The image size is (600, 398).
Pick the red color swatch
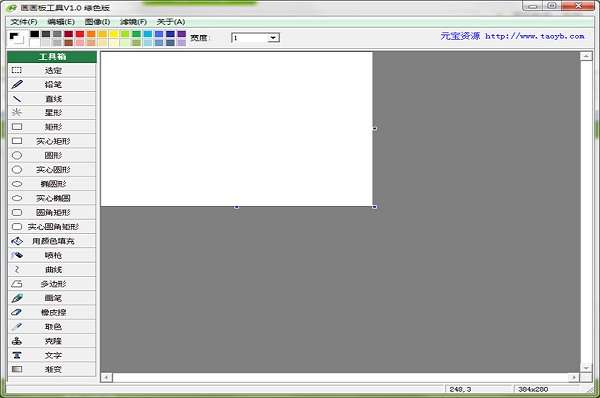(80, 34)
